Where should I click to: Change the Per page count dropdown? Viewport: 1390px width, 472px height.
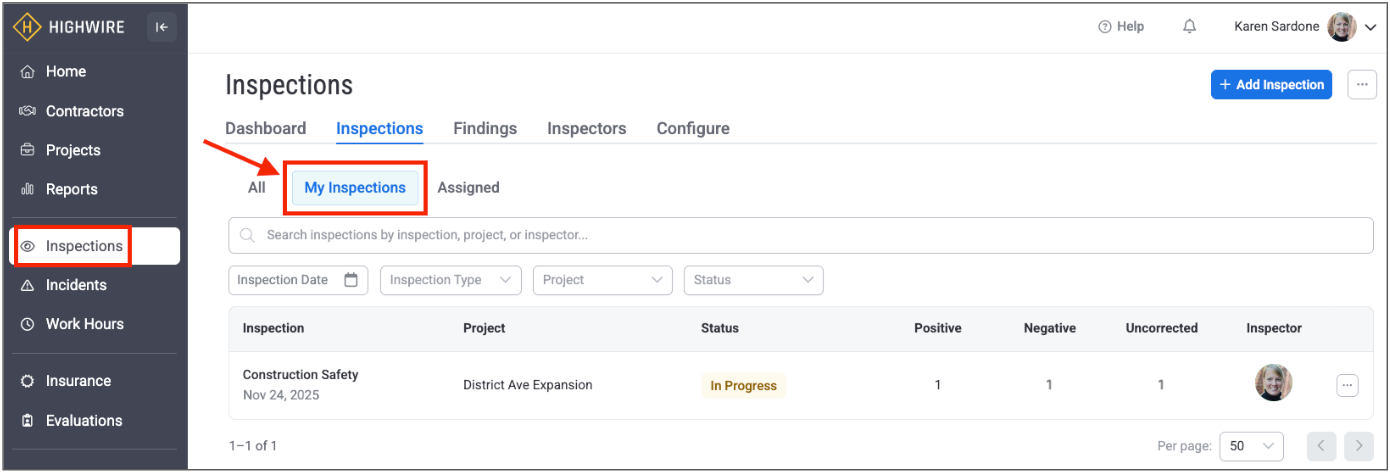(x=1251, y=446)
